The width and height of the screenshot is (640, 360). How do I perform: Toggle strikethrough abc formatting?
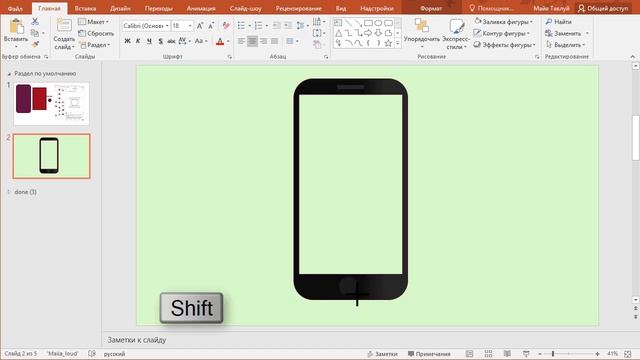[x=171, y=41]
